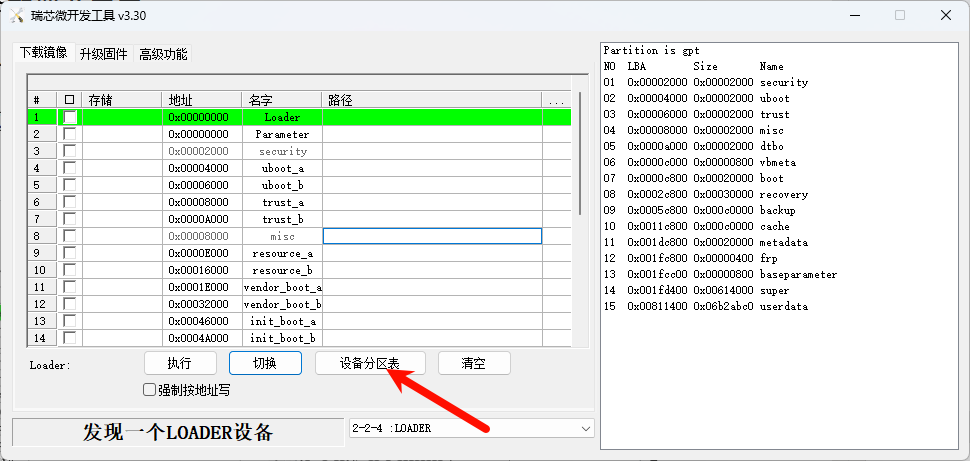970x461 pixels.
Task: Check the Loader row checkbox
Action: [70, 117]
